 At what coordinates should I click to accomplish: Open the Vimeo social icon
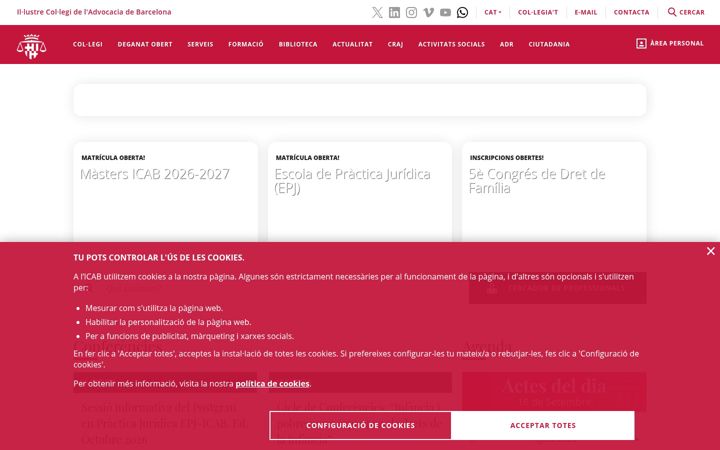[428, 12]
